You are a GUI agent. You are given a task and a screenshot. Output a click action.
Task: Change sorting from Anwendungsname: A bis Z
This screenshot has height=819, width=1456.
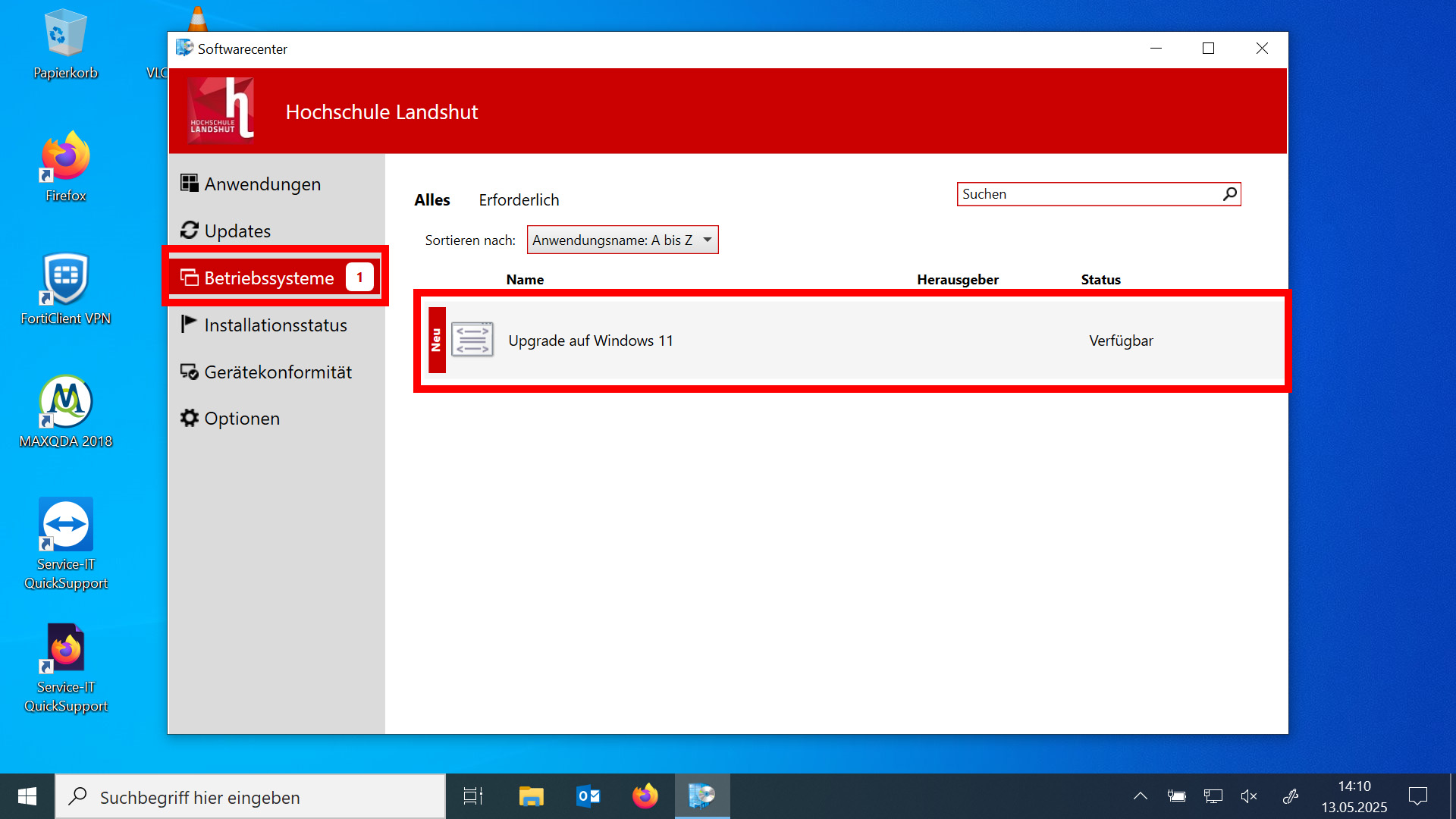(622, 240)
